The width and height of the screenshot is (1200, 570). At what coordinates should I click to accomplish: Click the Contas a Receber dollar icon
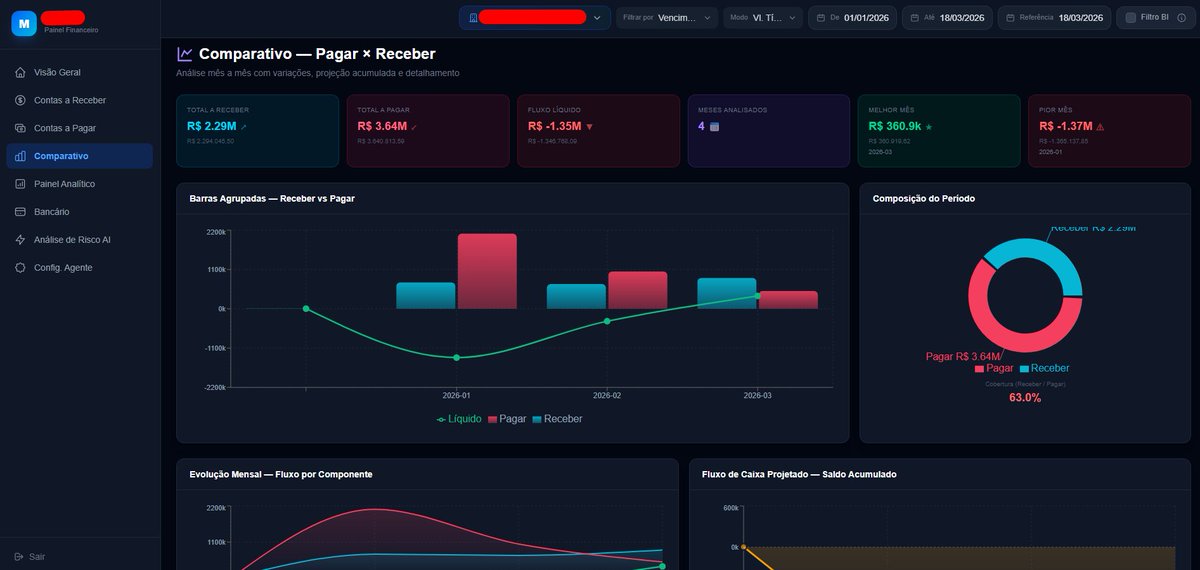(x=21, y=100)
